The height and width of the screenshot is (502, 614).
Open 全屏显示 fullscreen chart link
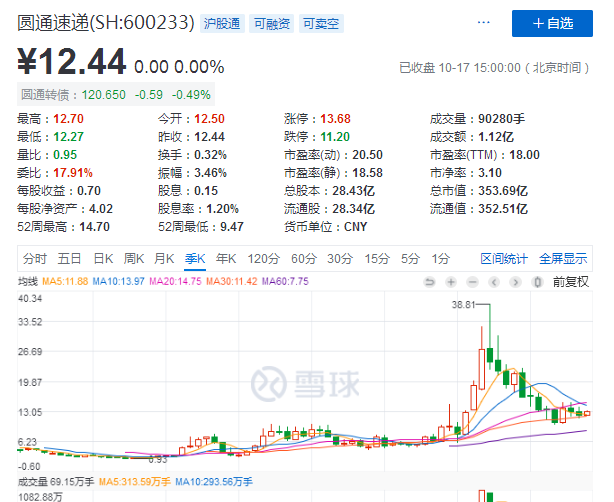tap(564, 259)
